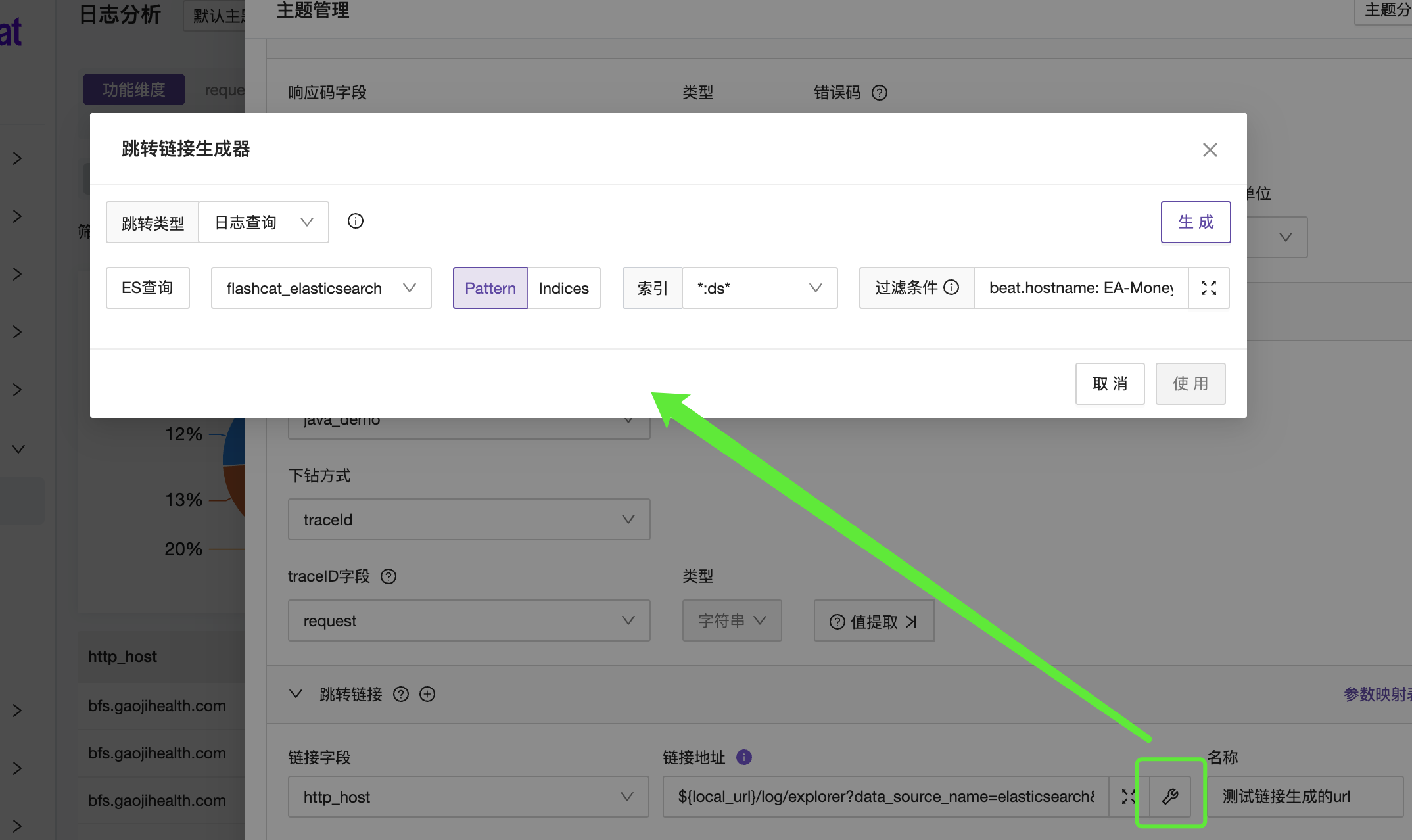
Task: Expand the filter condition editor icon
Action: tap(1208, 288)
